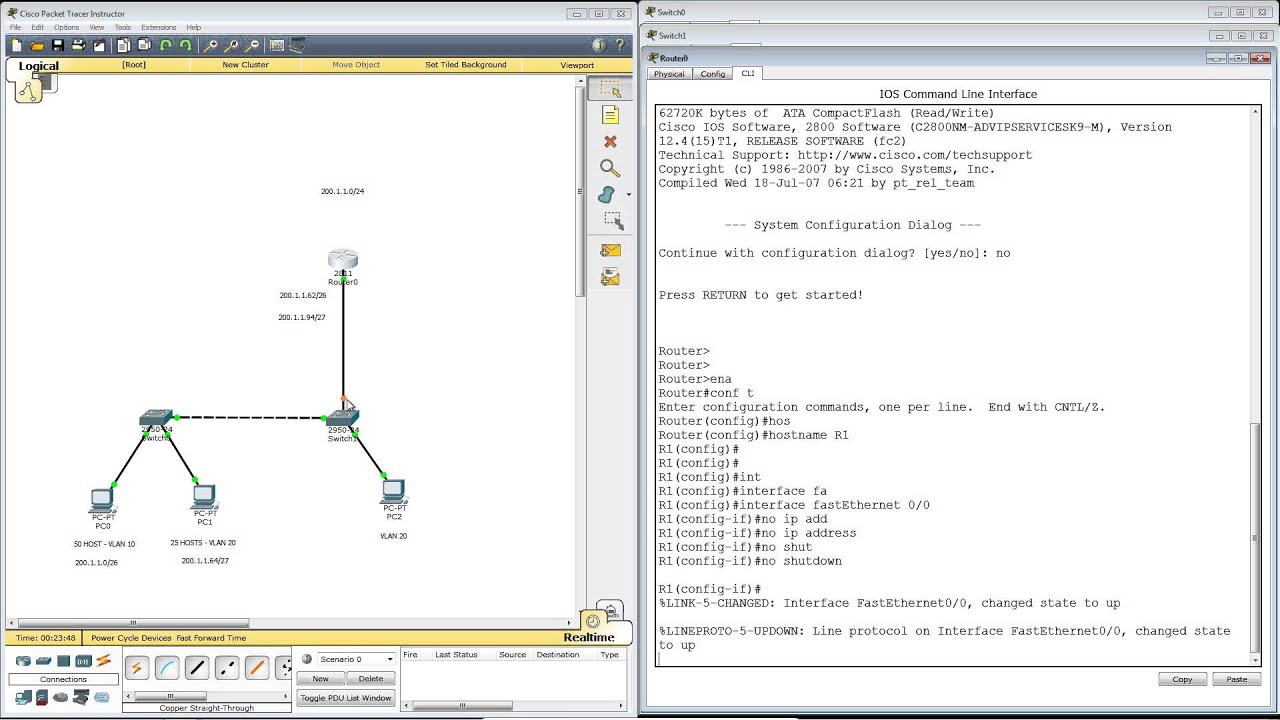Click the workspace horizontal scrollbar
This screenshot has height=720, width=1280.
point(134,623)
